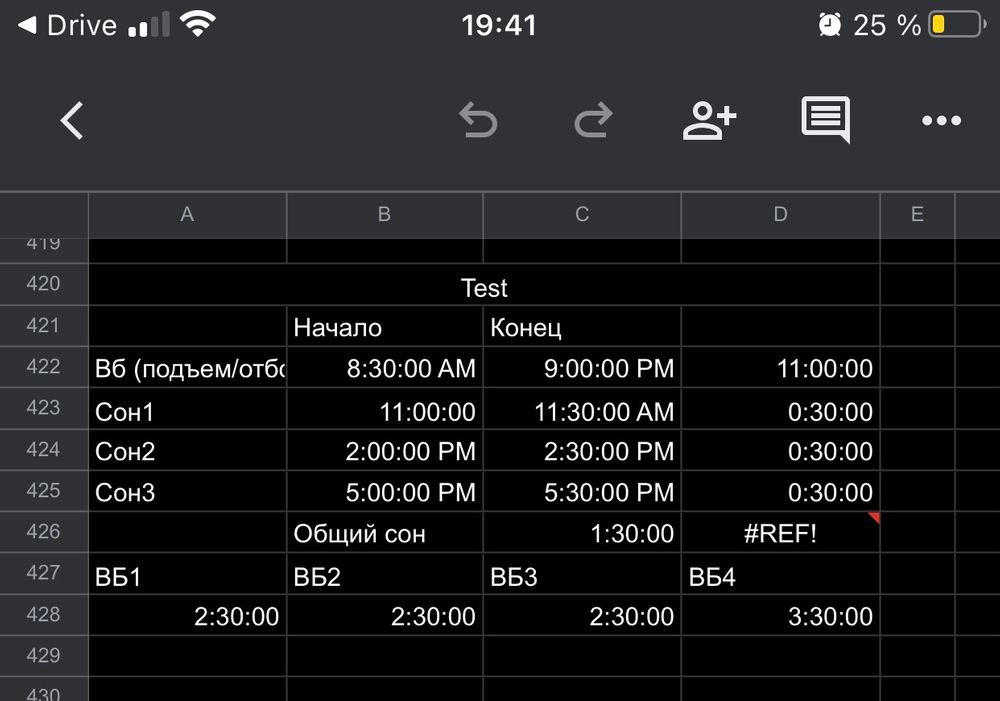The image size is (1000, 701).
Task: Select row 422 header
Action: pyautogui.click(x=43, y=367)
